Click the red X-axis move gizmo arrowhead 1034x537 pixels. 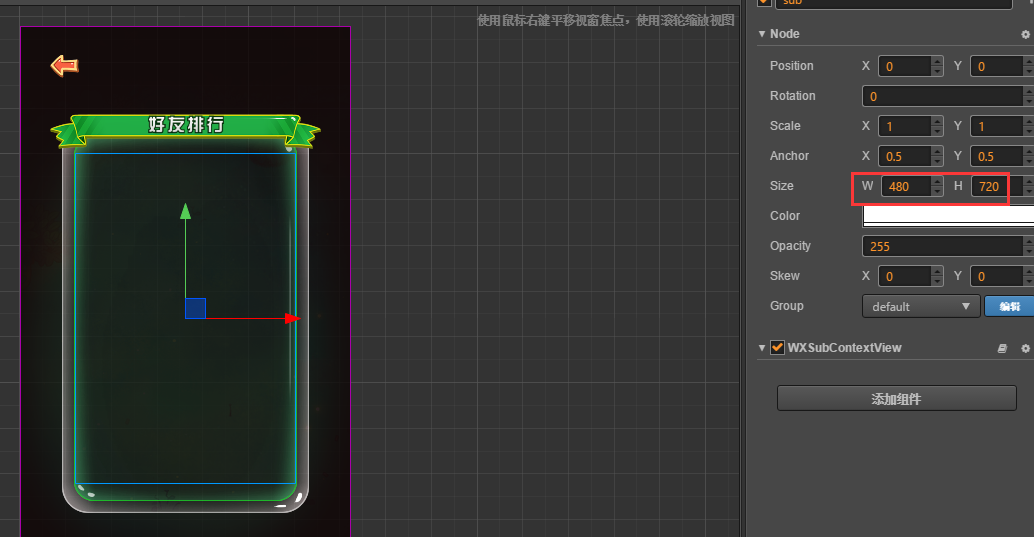(292, 319)
